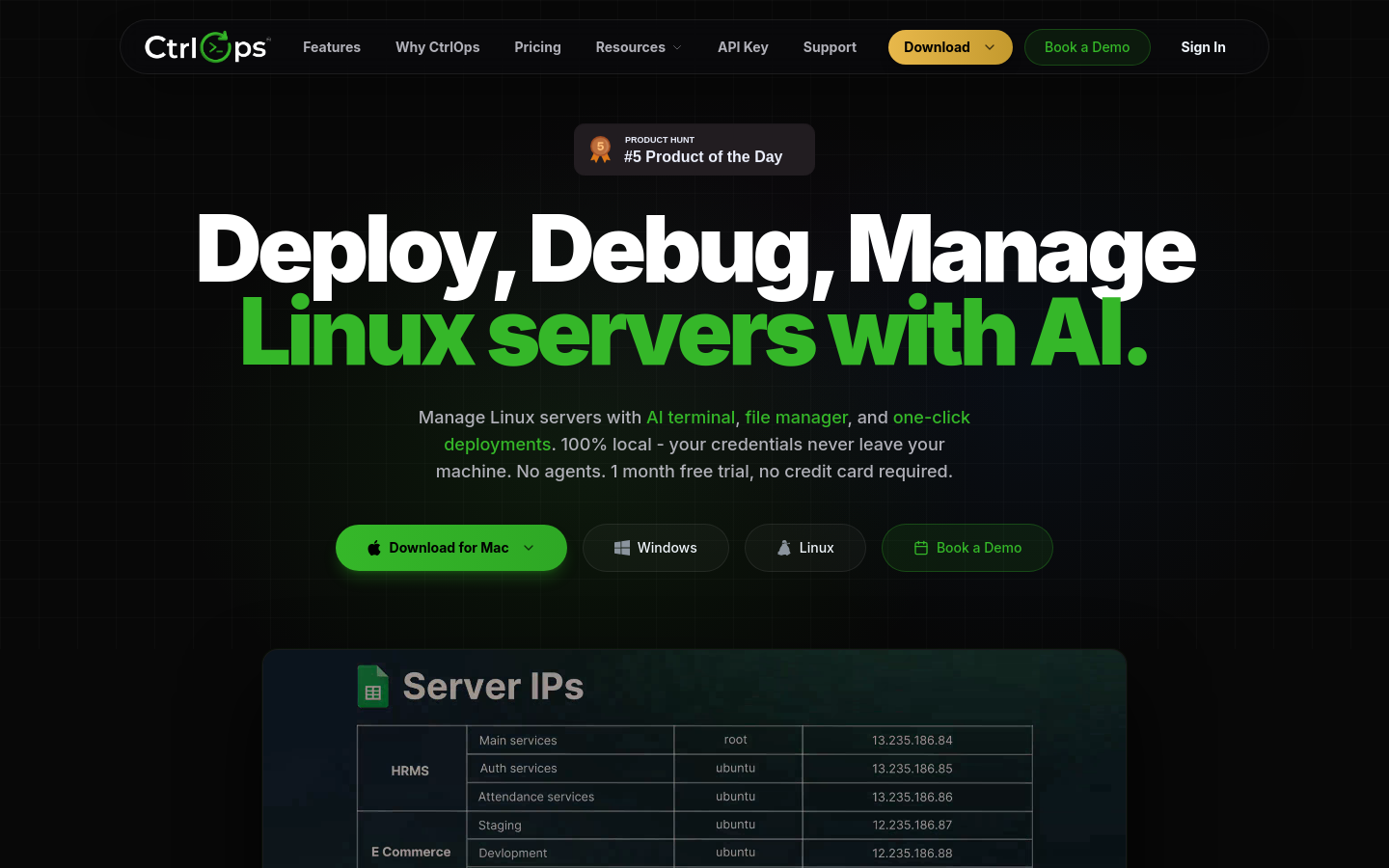This screenshot has width=1389, height=868.
Task: Click ubuntu in the Auth services row
Action: 738,769
